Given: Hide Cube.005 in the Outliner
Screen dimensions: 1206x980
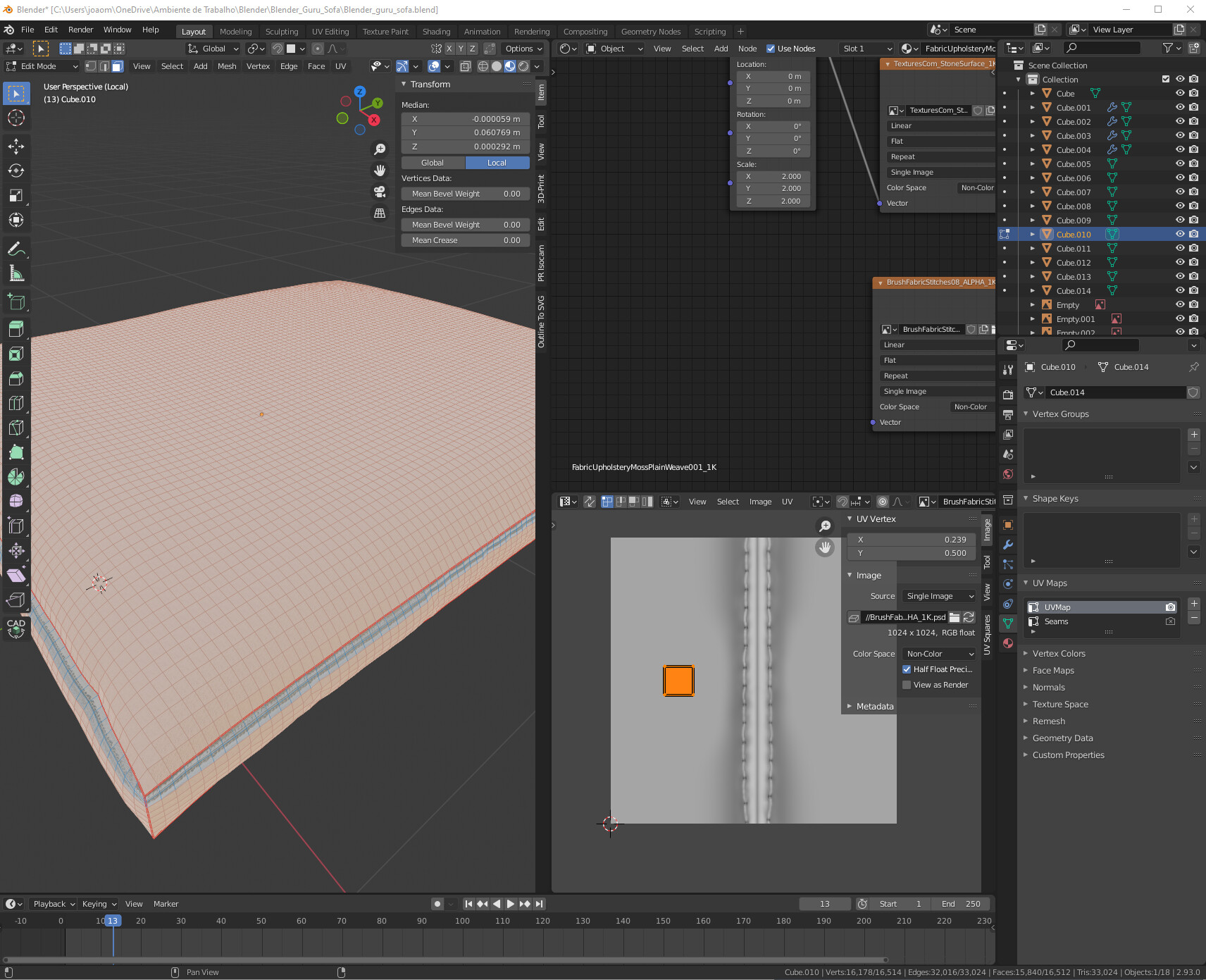Looking at the screenshot, I should [x=1180, y=163].
